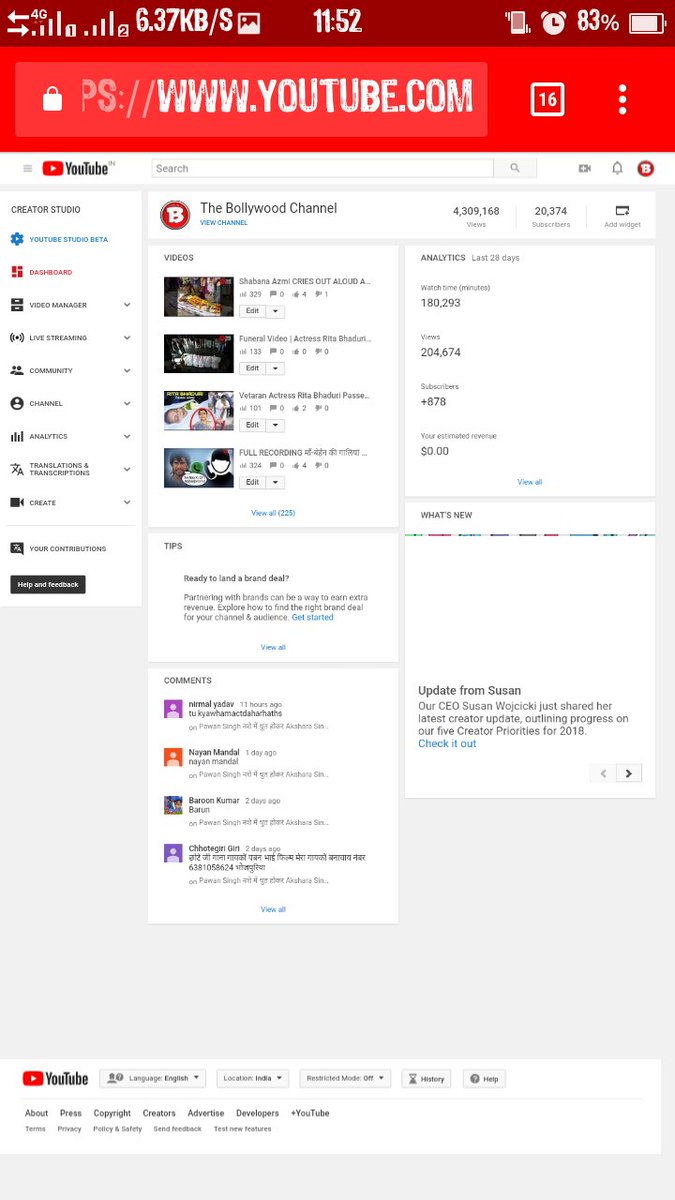Click The Bollywood Channel avatar logo
This screenshot has height=1200, width=675.
(x=175, y=215)
